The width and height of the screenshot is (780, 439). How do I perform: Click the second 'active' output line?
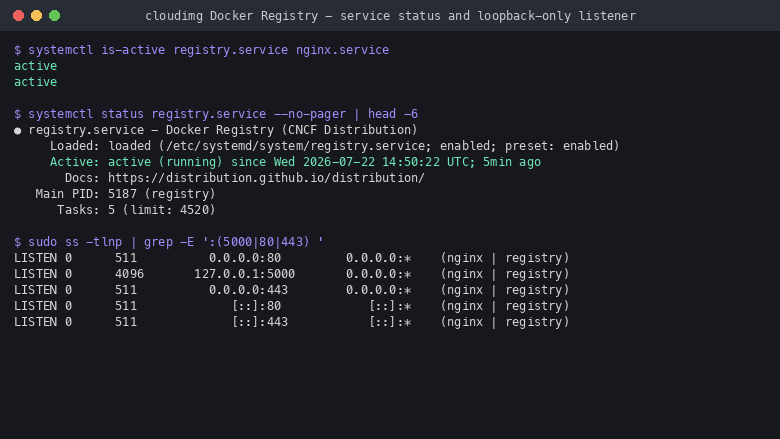click(x=35, y=82)
